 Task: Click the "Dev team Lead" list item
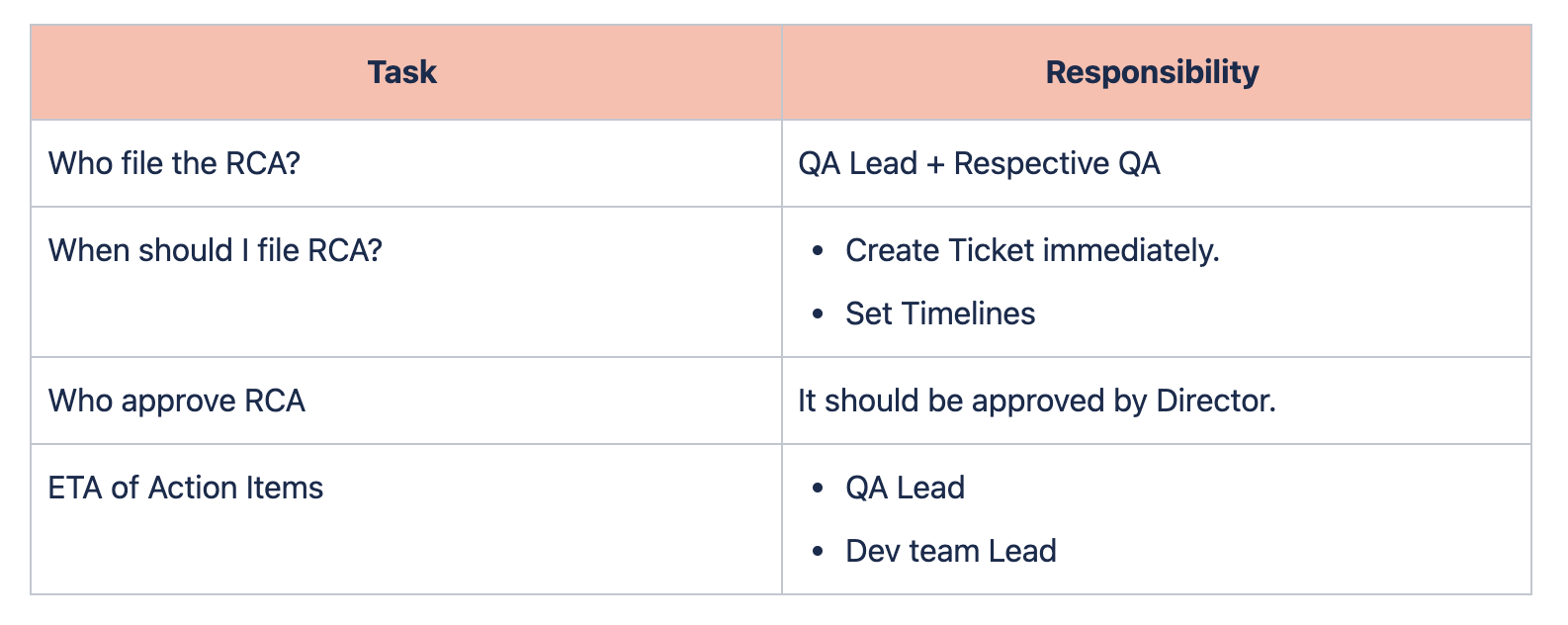[x=951, y=551]
